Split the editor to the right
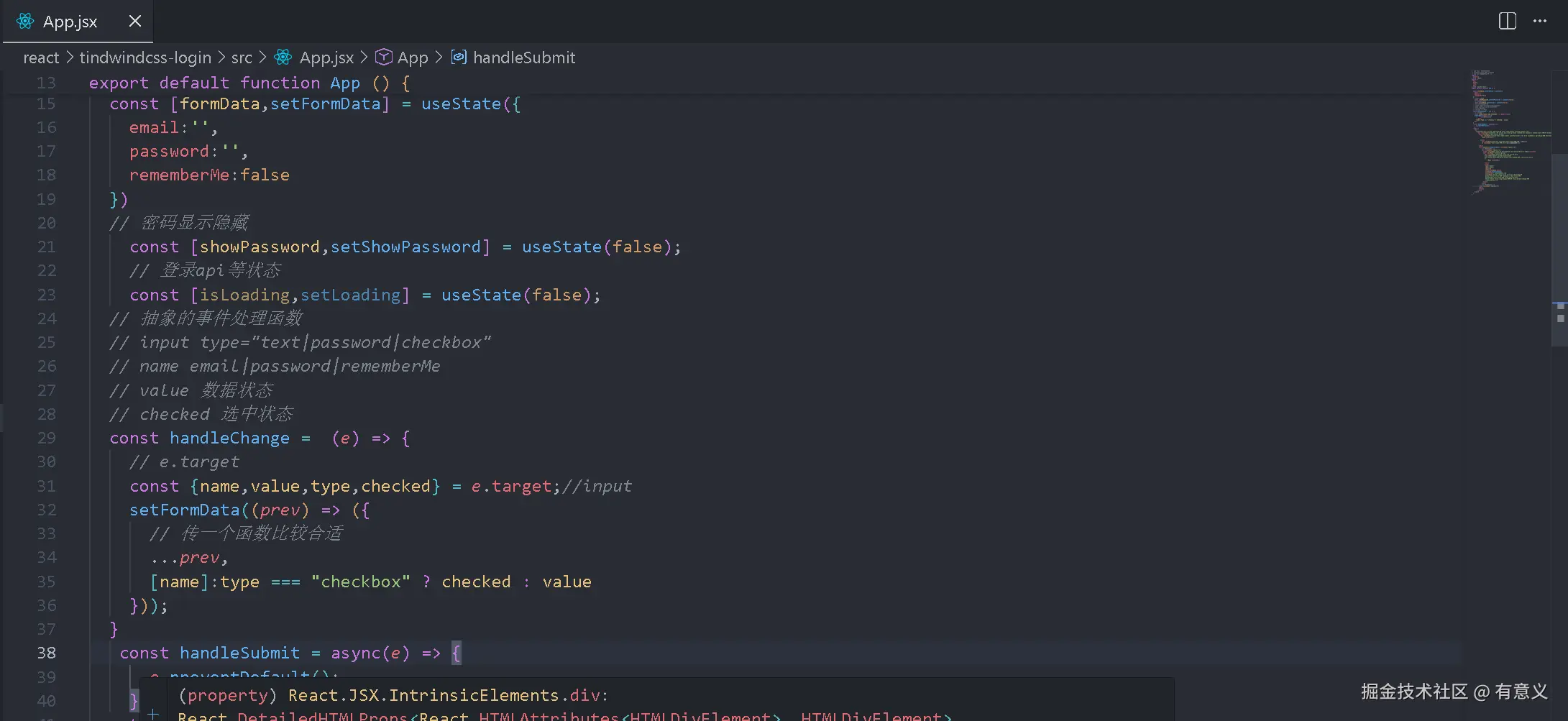The width and height of the screenshot is (1568, 721). 1508,22
